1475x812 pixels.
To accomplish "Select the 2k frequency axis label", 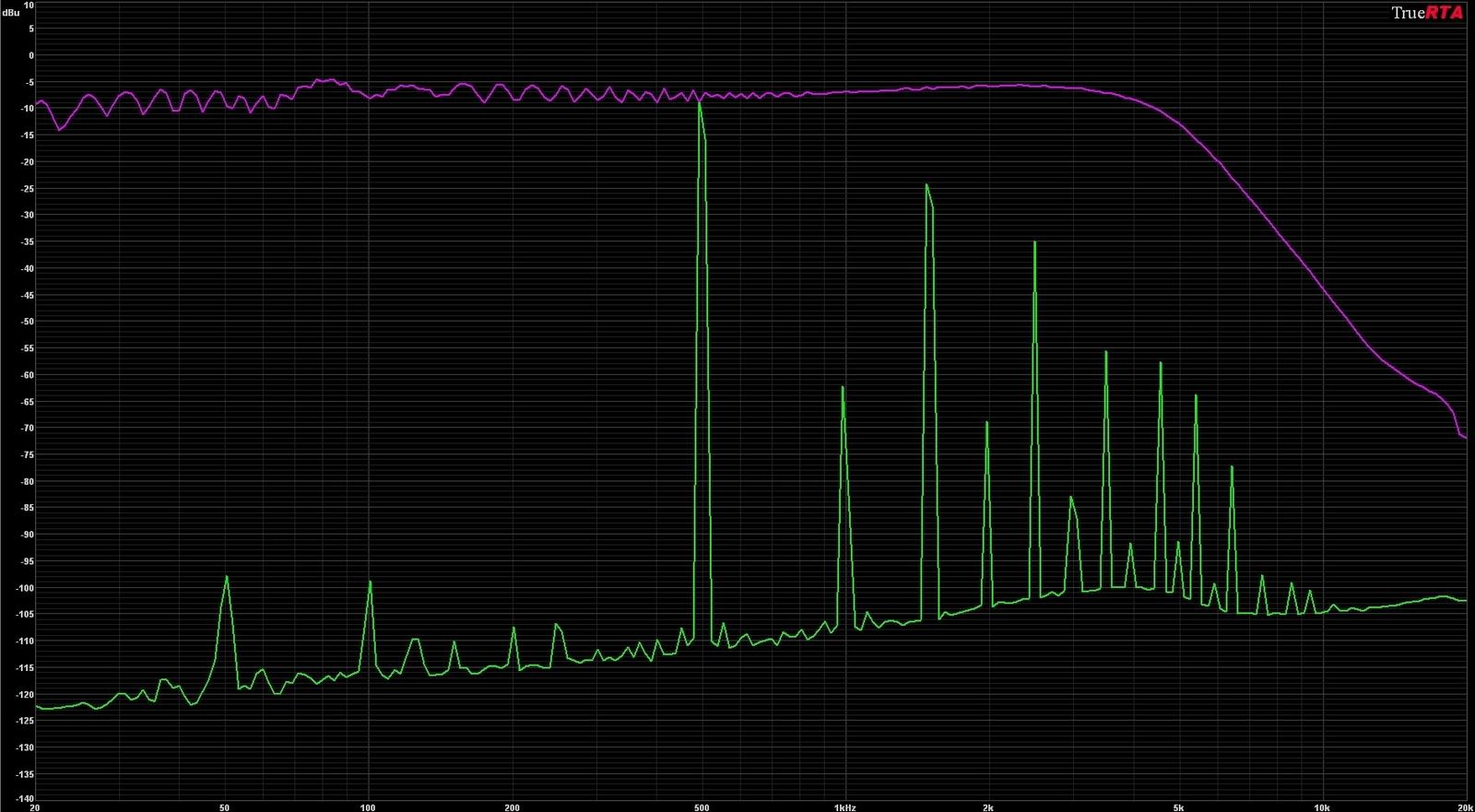I will coord(988,807).
